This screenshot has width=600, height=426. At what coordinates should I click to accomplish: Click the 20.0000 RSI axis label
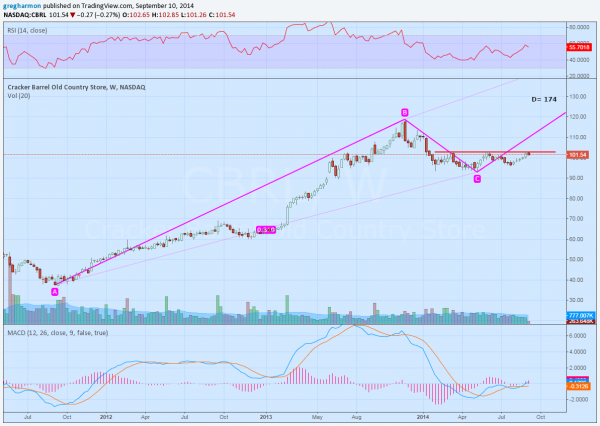point(579,76)
